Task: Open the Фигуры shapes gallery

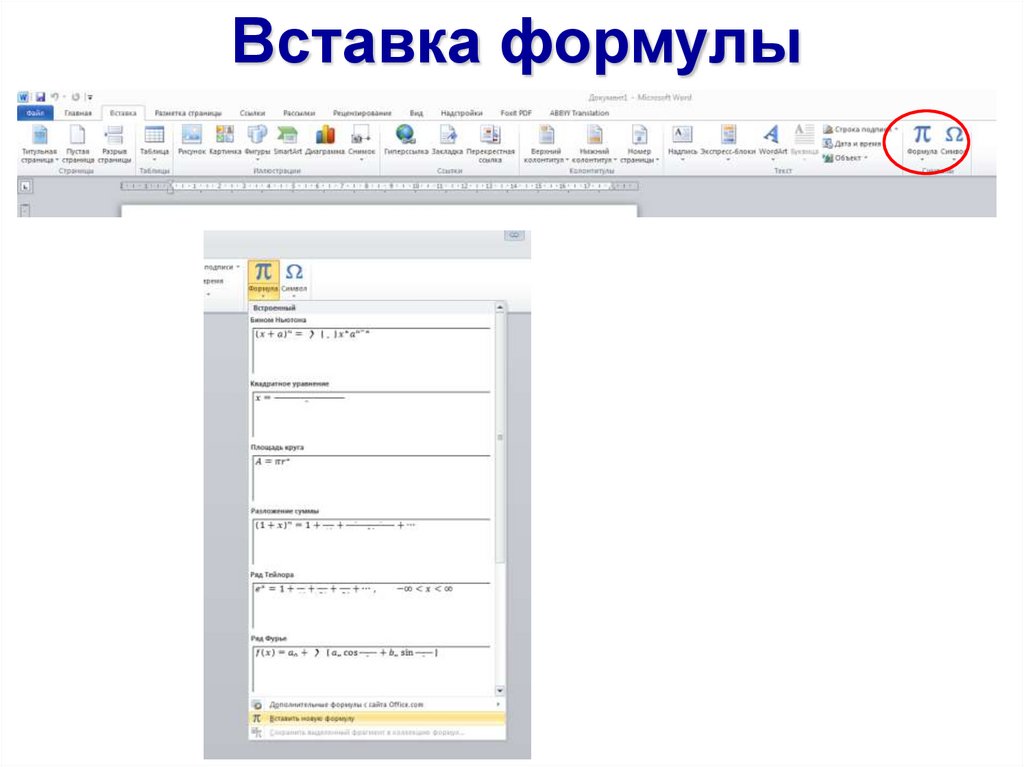Action: coord(257,142)
